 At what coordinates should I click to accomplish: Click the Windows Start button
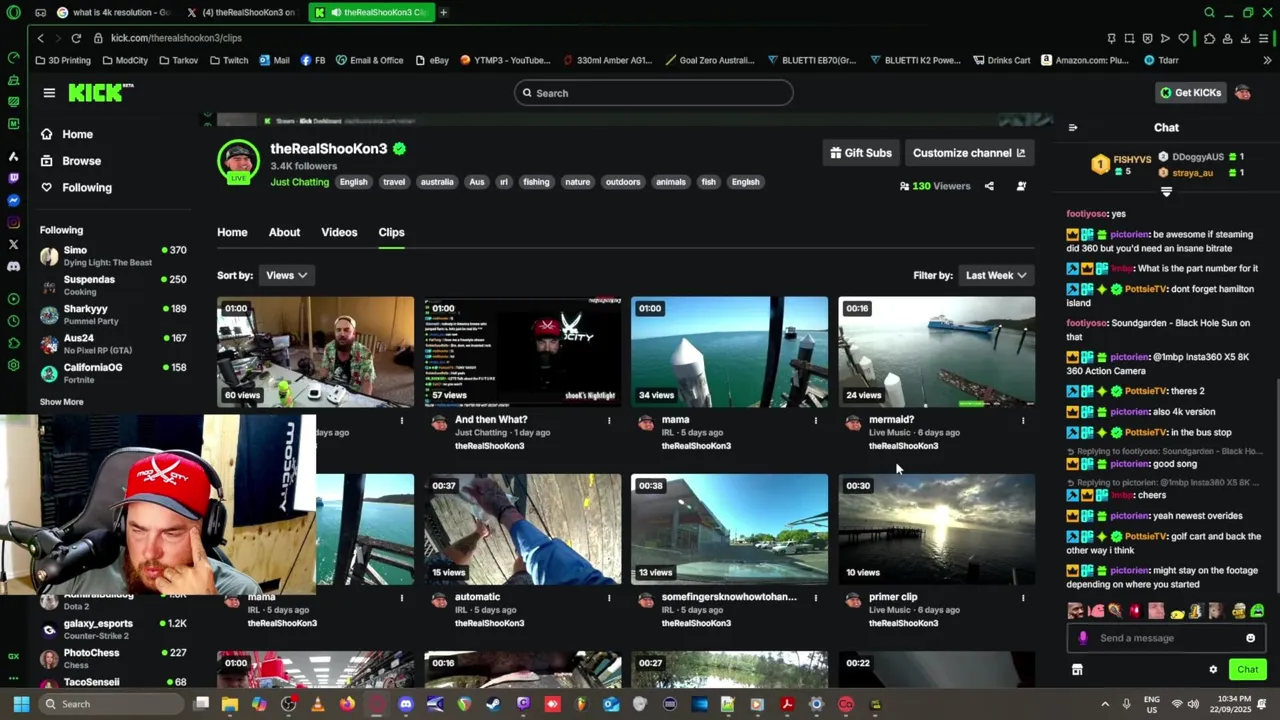21,704
